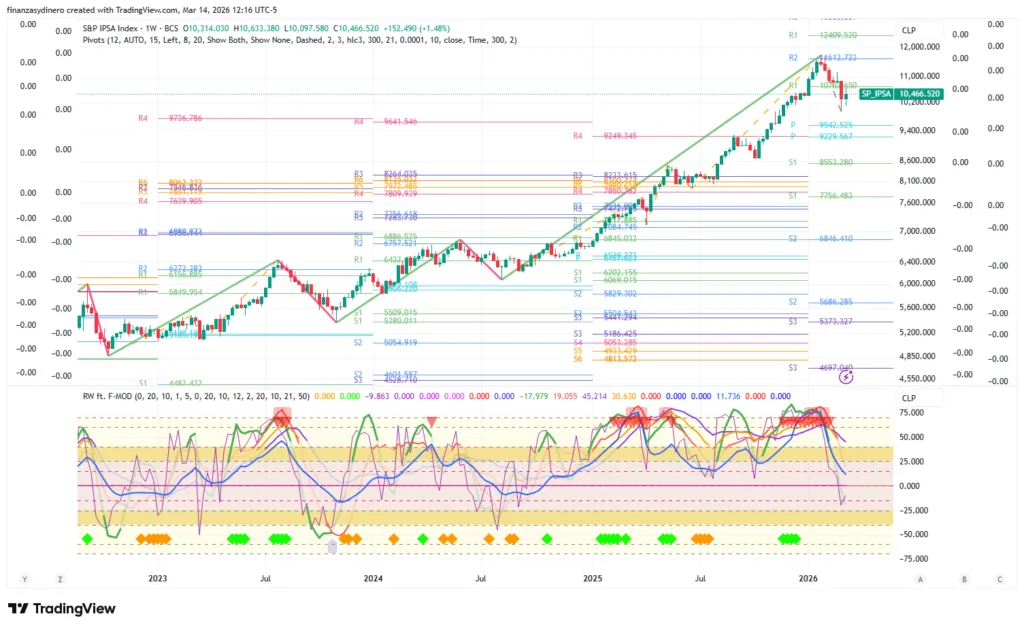
Task: Click the 2026 label on time axis
Action: (x=808, y=578)
